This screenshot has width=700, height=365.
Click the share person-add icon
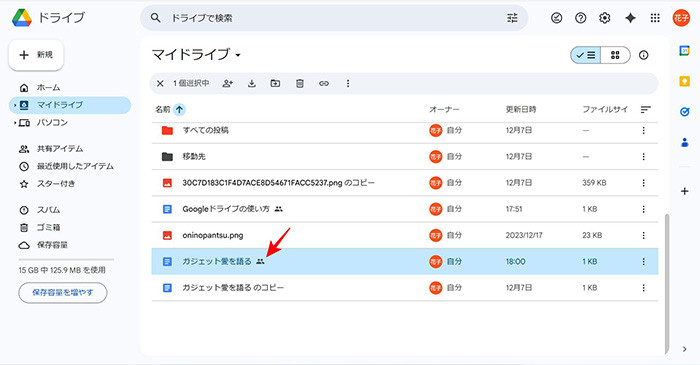point(228,83)
